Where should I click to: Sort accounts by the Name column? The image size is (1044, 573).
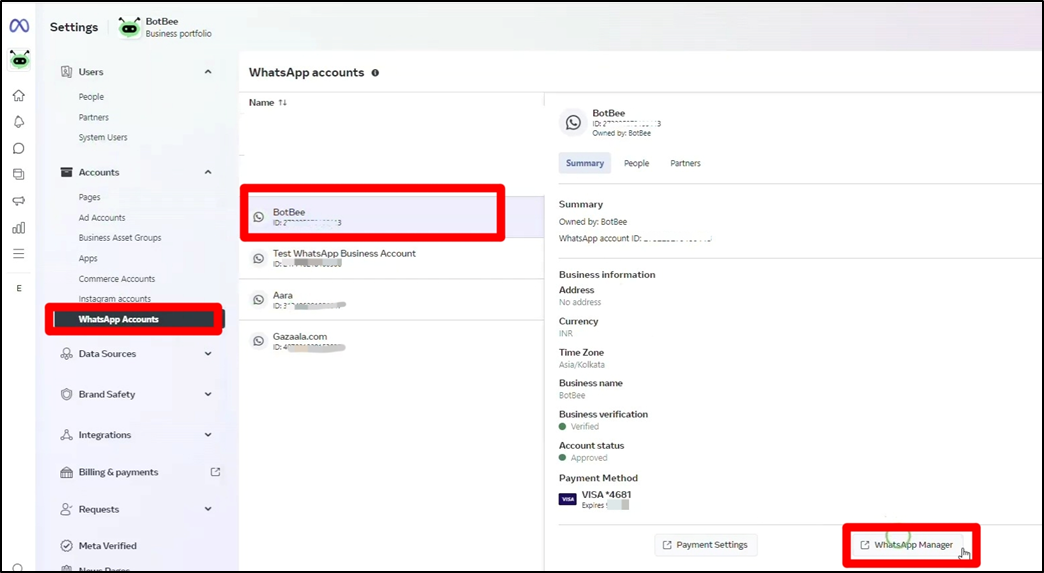[268, 103]
